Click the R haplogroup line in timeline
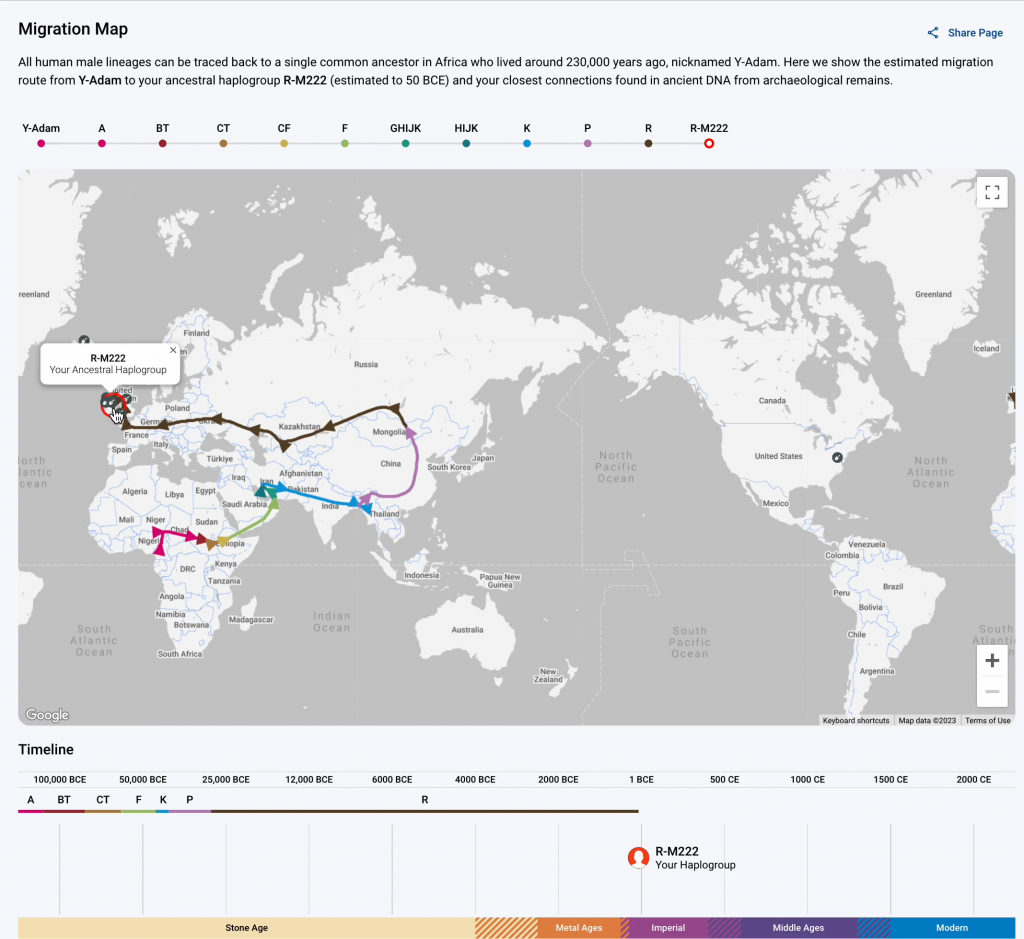The height and width of the screenshot is (939, 1024). click(424, 811)
